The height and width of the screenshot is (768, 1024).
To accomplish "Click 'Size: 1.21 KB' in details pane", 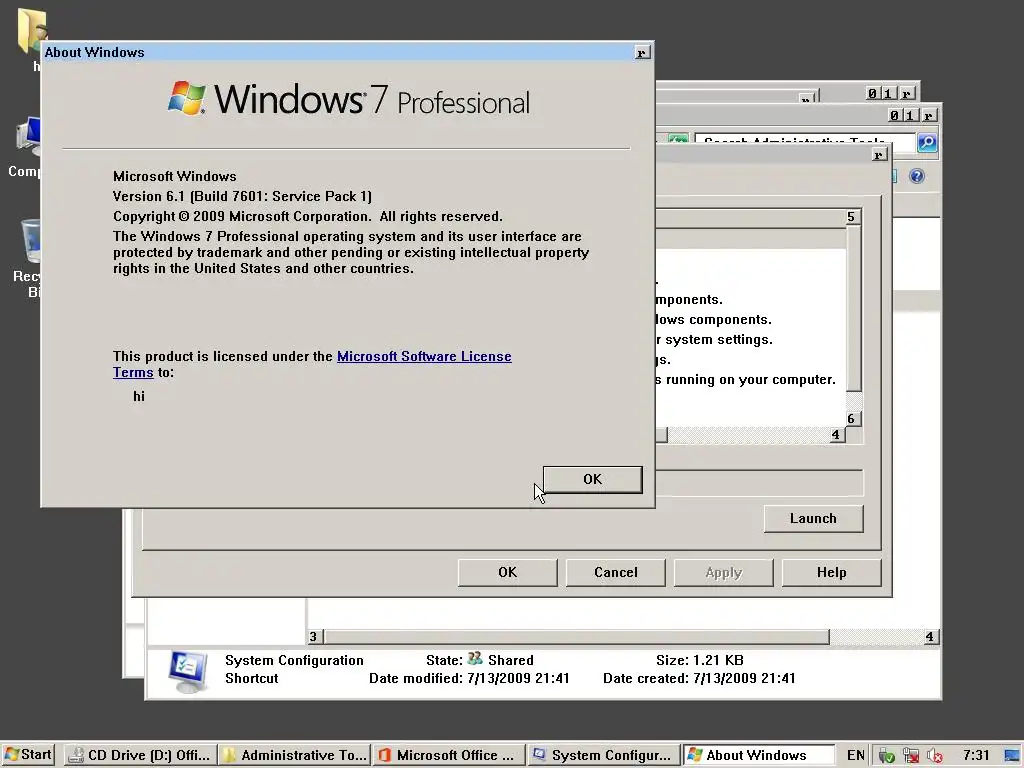I will (x=699, y=660).
